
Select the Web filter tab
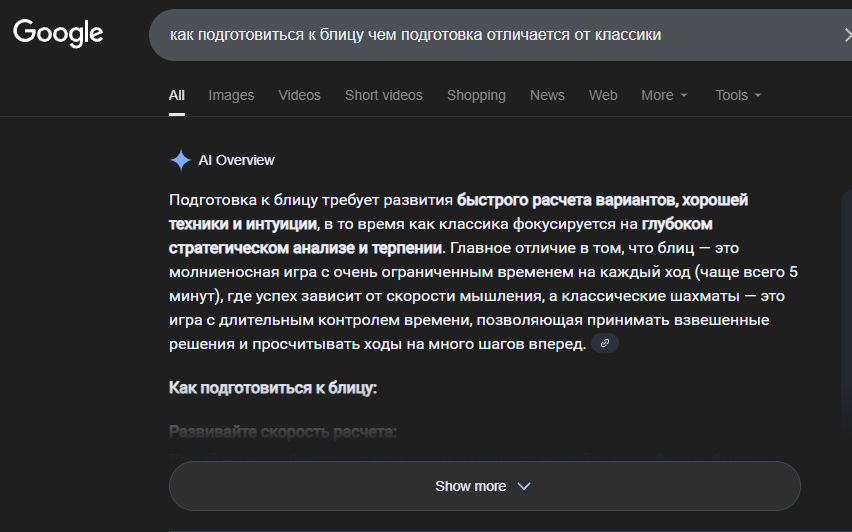(603, 95)
